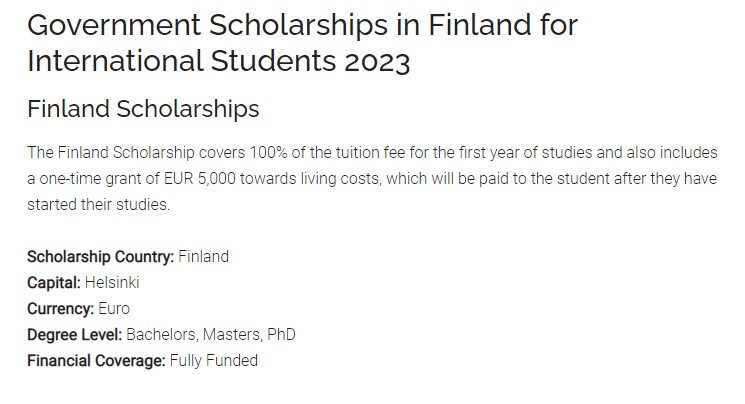This screenshot has height=404, width=745.
Task: Click the Capital label
Action: pyautogui.click(x=54, y=283)
